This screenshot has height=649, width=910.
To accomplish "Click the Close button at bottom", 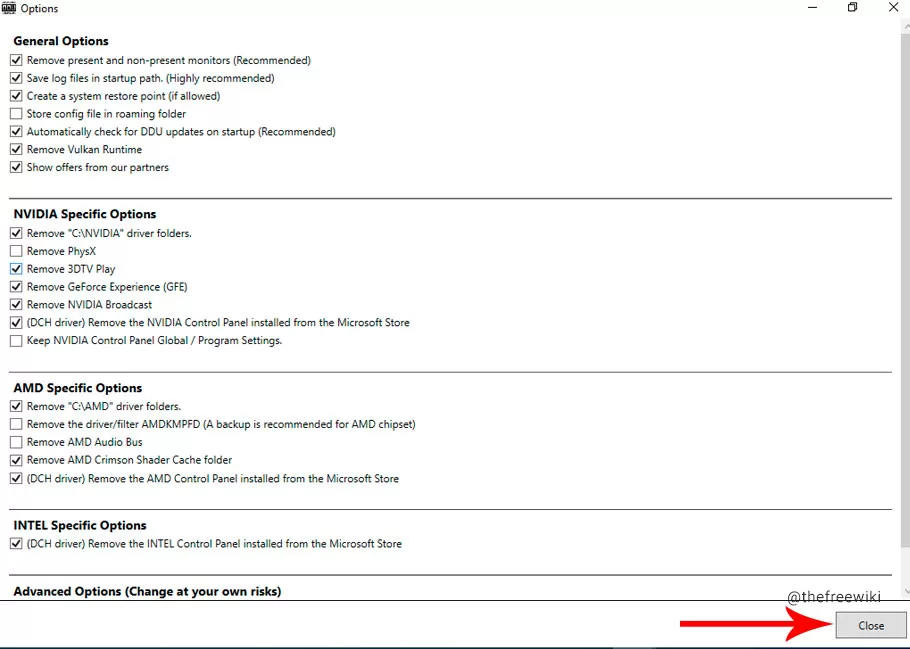I will 871,625.
